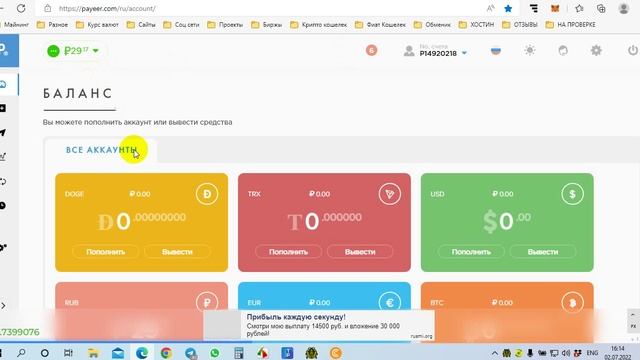Image resolution: width=640 pixels, height=360 pixels.
Task: Click Вывести on the TRX card
Action: click(360, 252)
